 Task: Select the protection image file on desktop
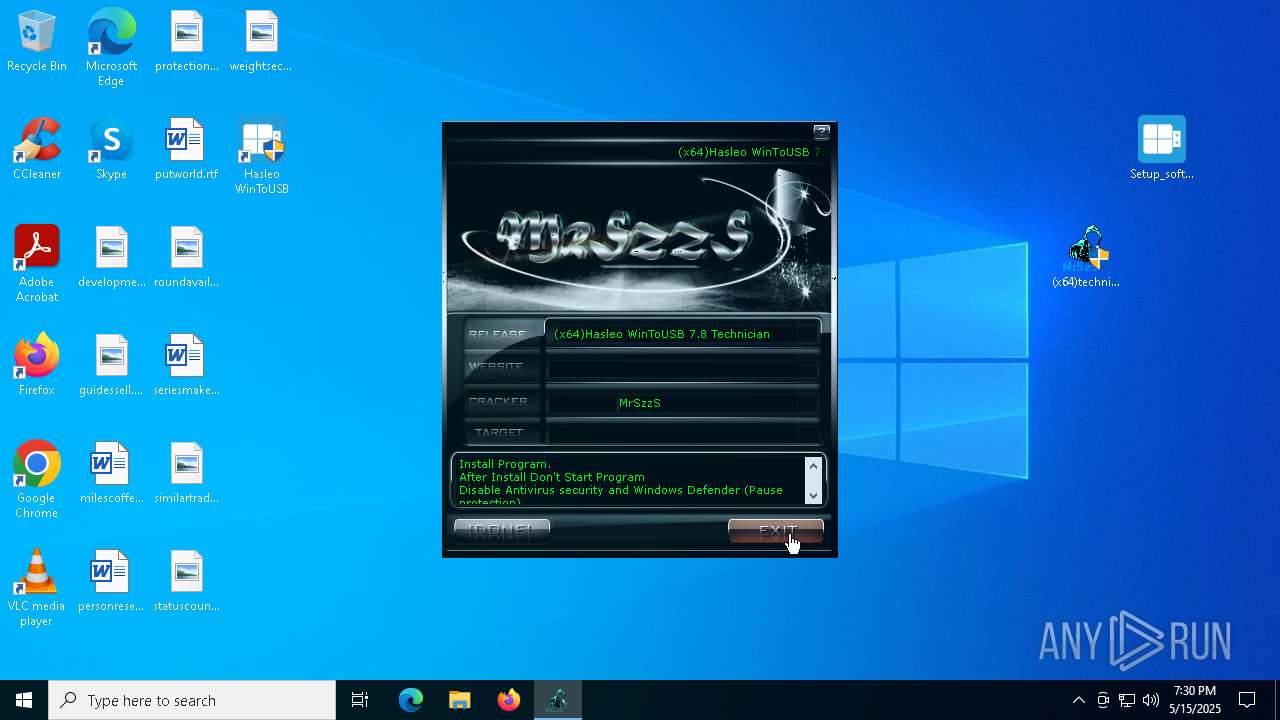(x=186, y=41)
